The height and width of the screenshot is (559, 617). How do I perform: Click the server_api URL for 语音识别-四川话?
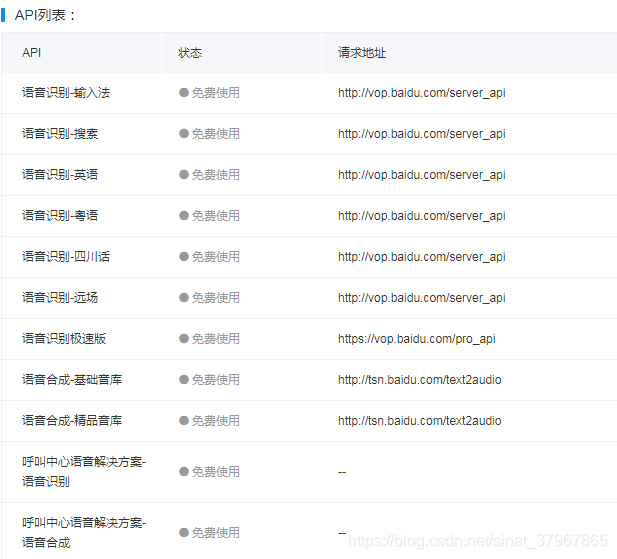point(422,256)
